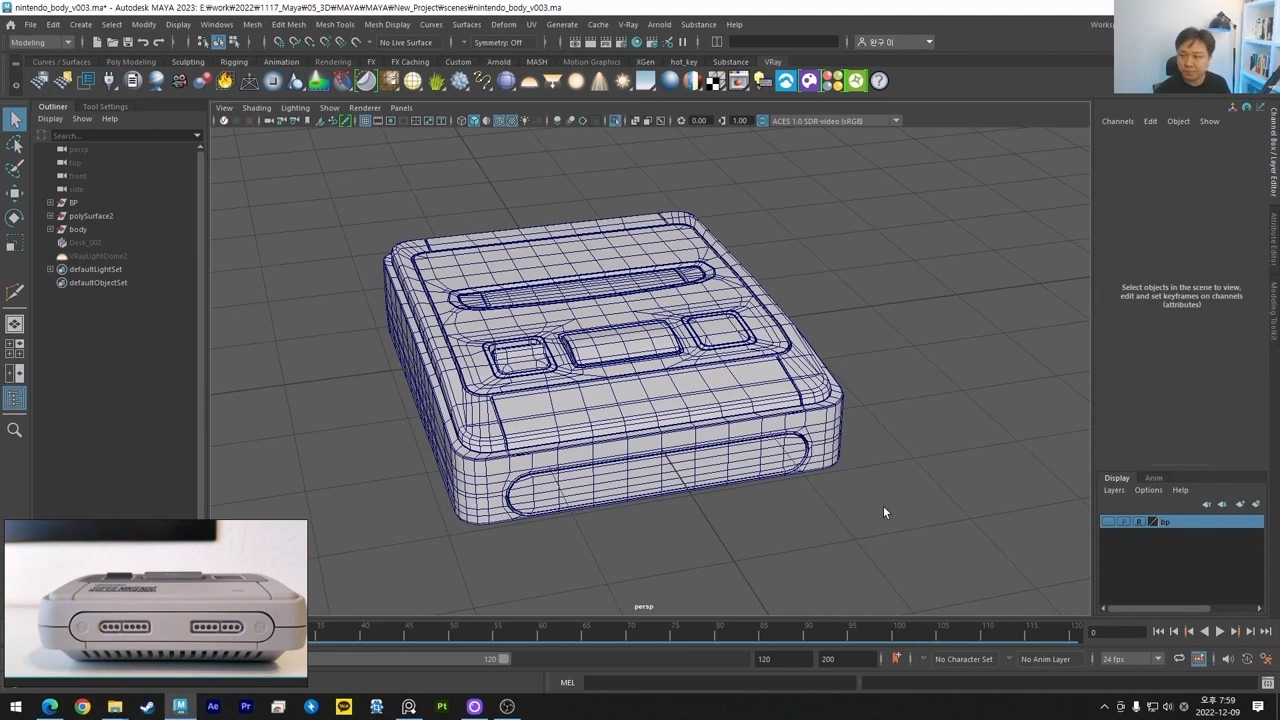Open the Edit Mesh menu
1280x720 pixels.
point(289,24)
